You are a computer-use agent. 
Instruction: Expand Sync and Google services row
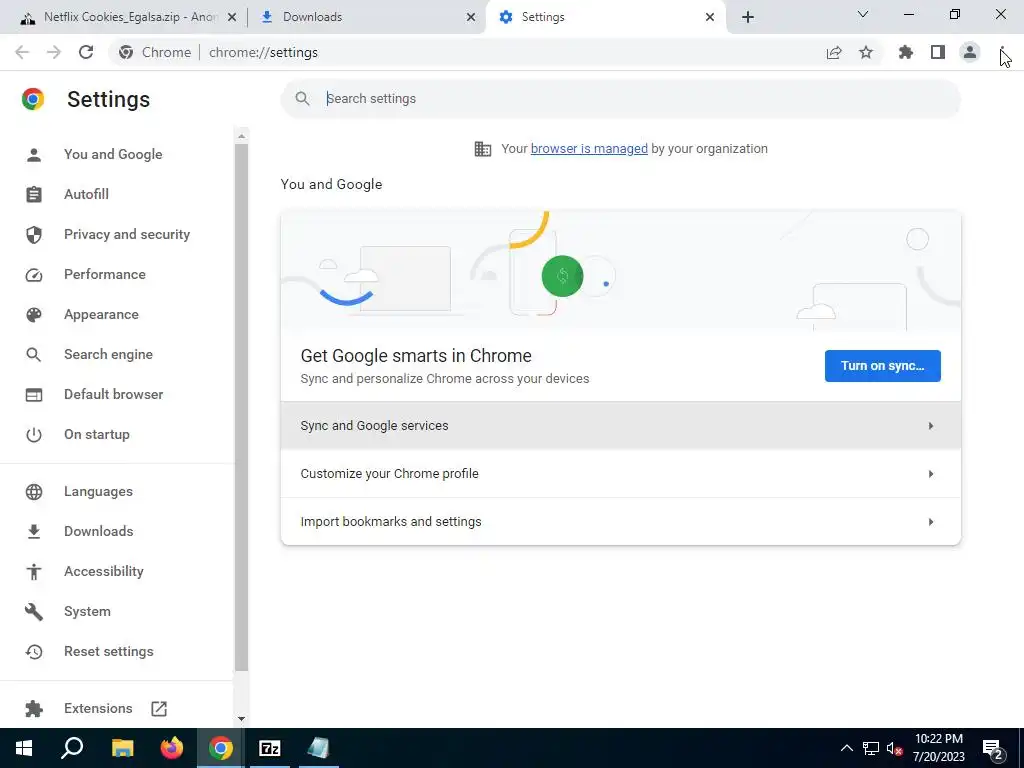(x=620, y=426)
